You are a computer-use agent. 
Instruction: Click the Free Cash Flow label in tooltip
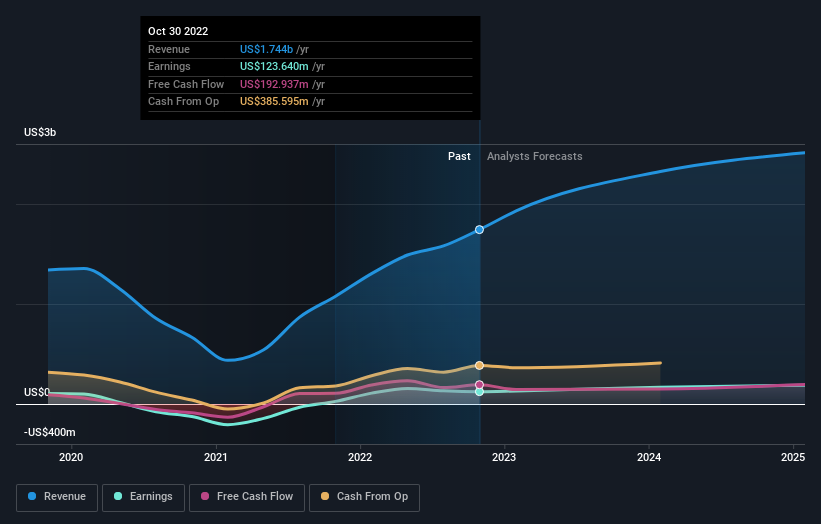pyautogui.click(x=186, y=84)
